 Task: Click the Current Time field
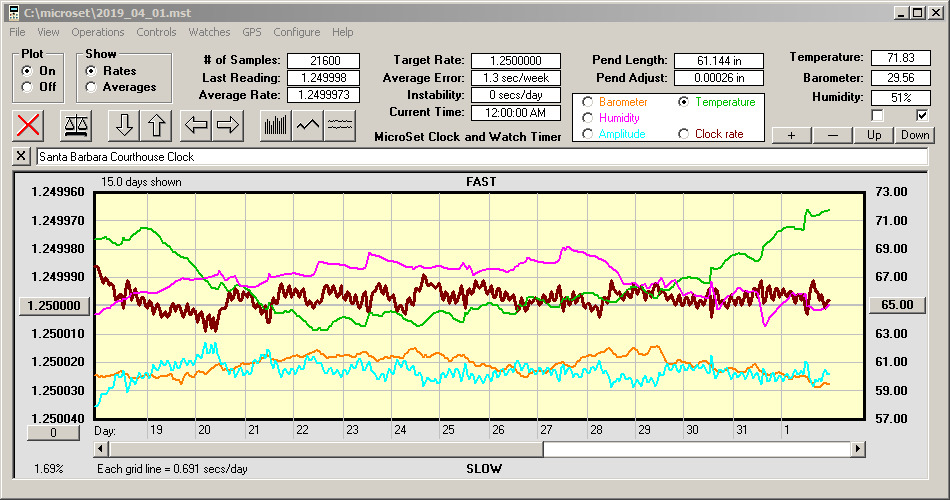click(x=516, y=112)
